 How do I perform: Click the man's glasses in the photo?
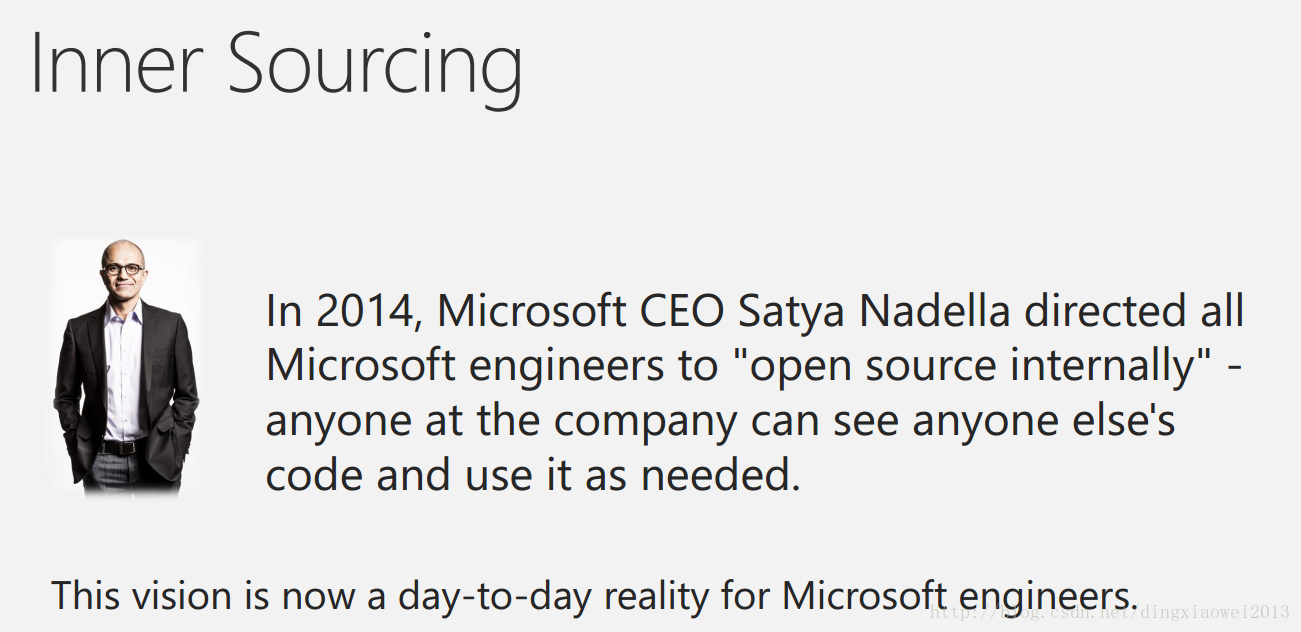coord(123,269)
